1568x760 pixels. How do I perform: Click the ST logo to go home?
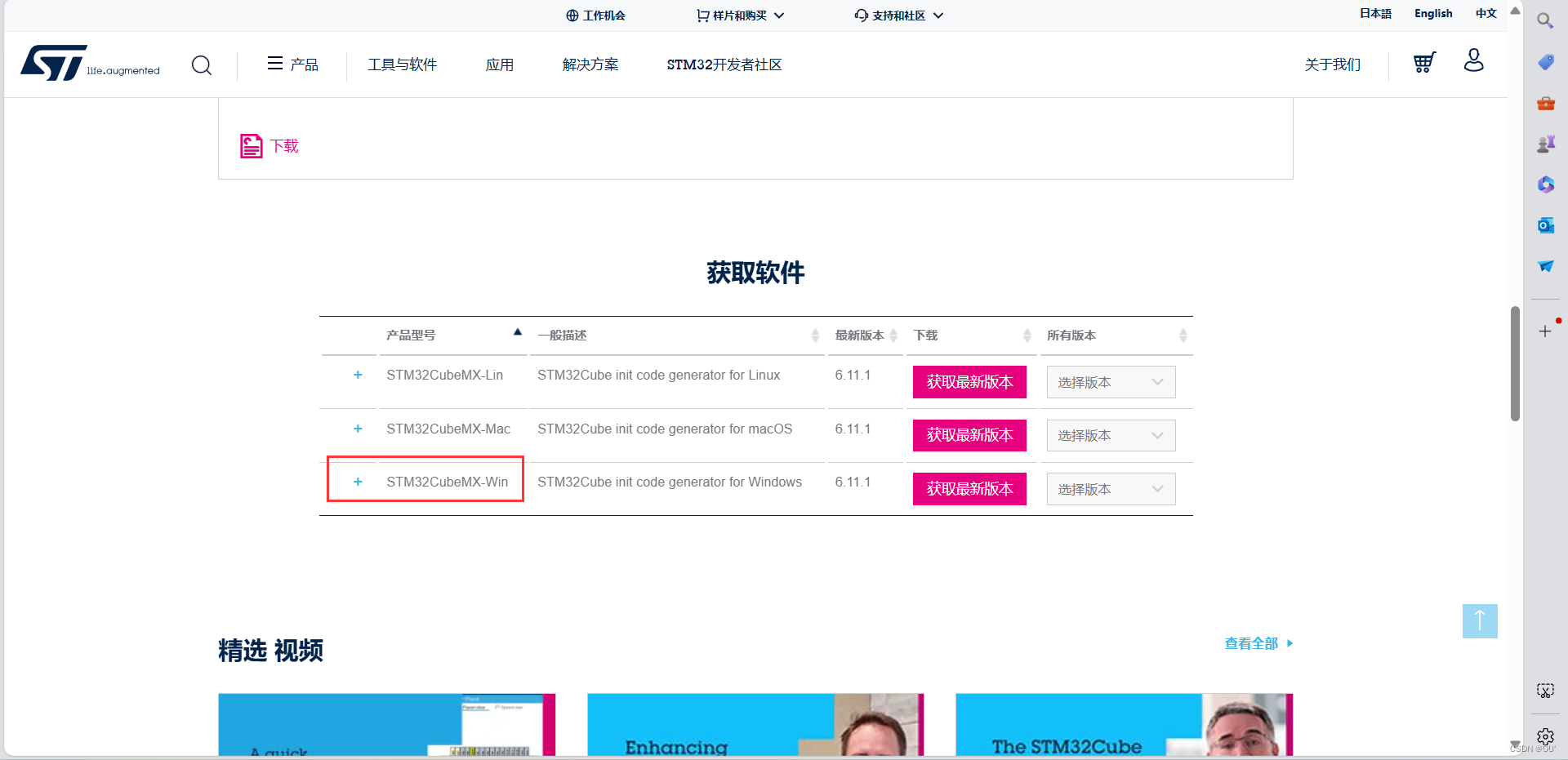90,64
